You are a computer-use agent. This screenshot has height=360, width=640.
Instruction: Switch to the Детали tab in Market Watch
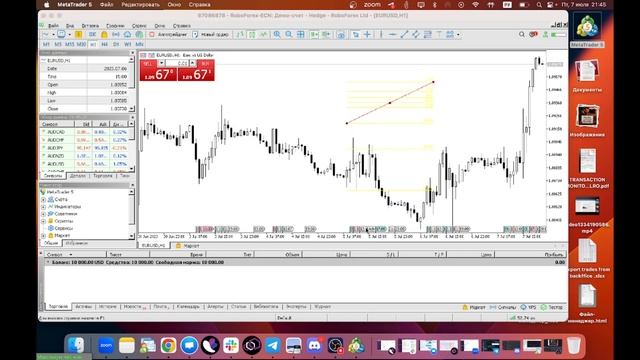pos(78,176)
